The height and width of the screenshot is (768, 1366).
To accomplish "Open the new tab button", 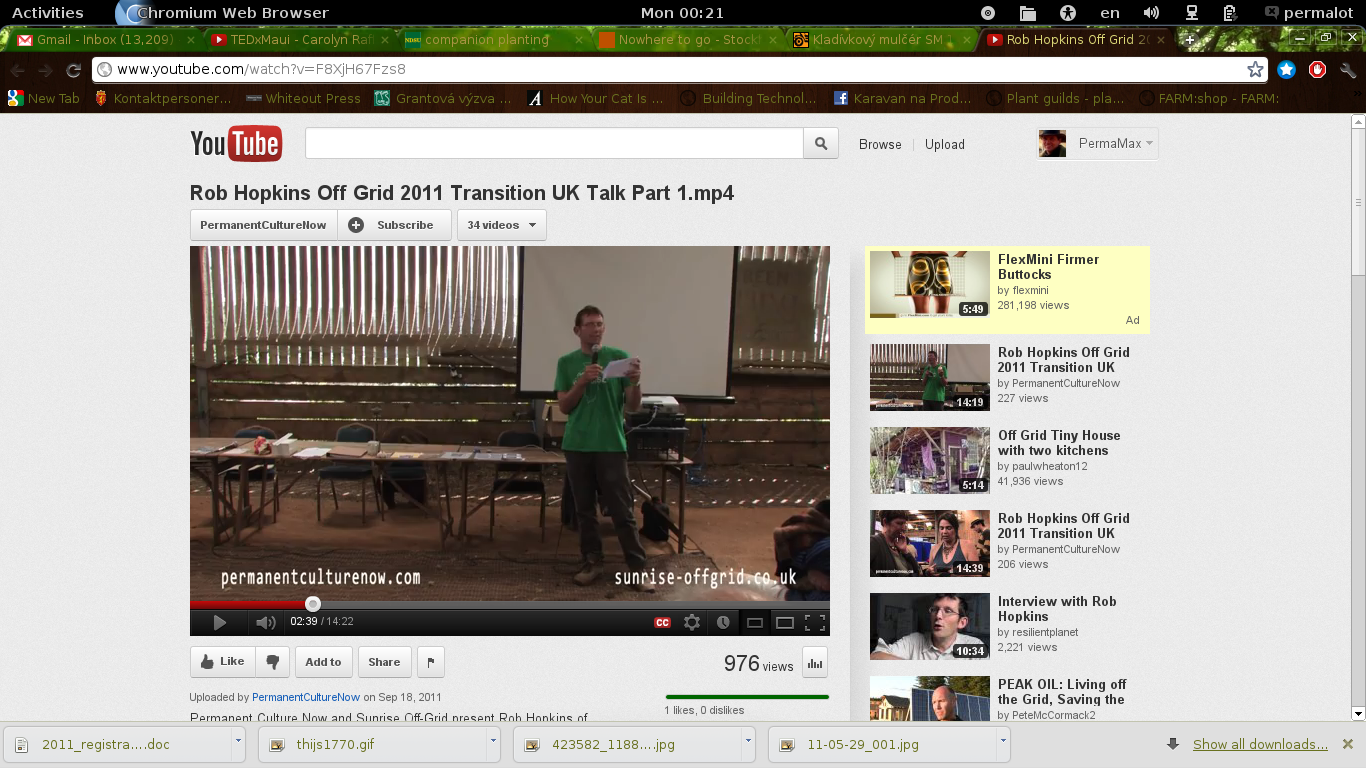I will tap(1190, 39).
